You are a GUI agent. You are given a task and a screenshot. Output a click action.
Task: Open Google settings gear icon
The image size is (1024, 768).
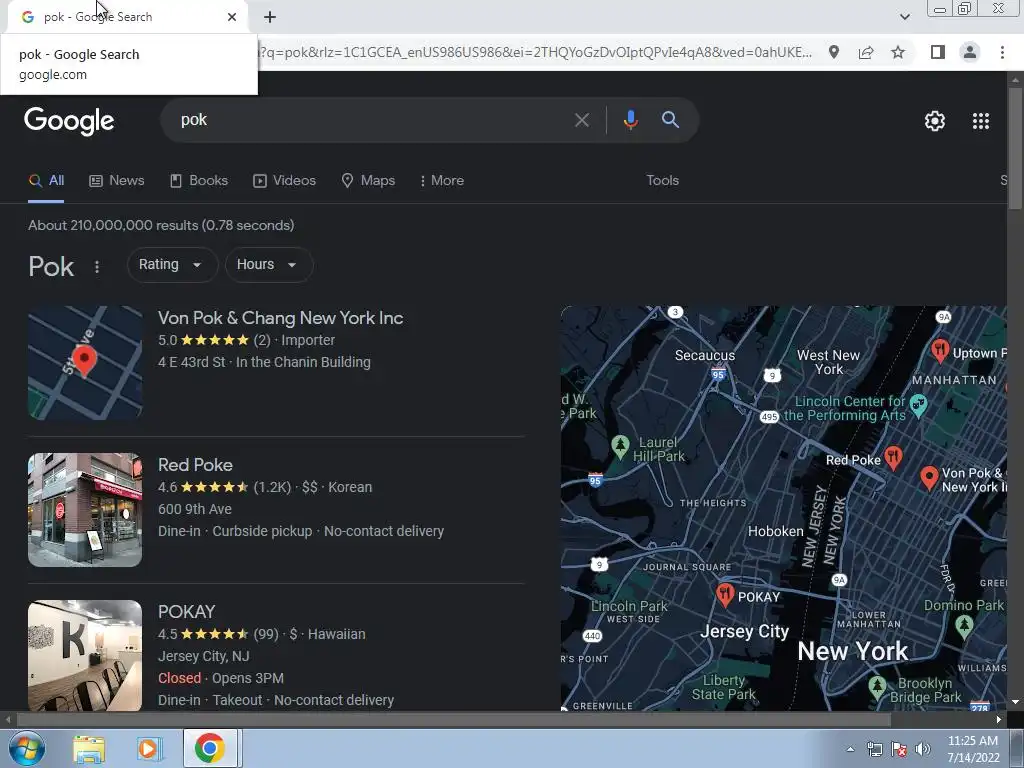pos(935,121)
